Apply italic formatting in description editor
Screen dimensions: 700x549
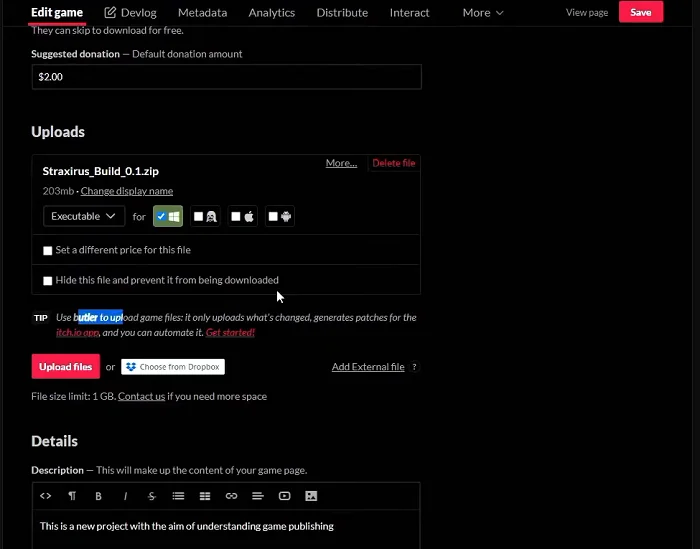point(125,496)
